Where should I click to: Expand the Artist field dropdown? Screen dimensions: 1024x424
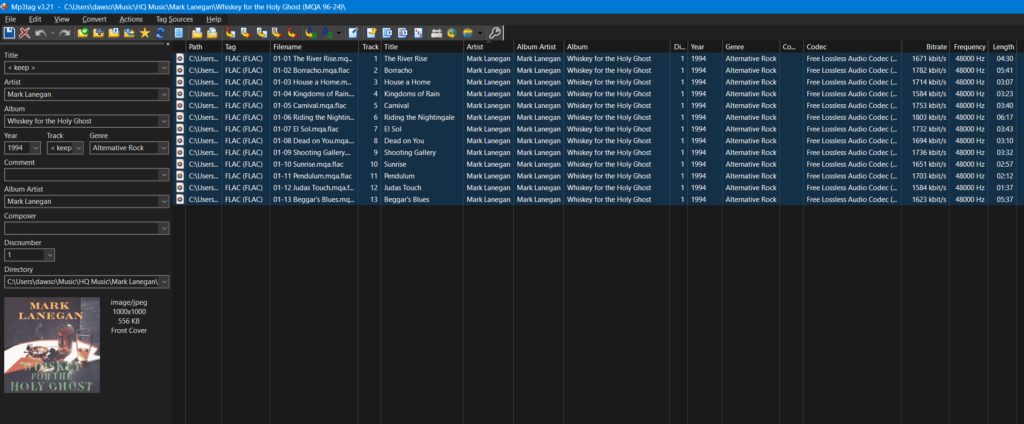point(164,94)
